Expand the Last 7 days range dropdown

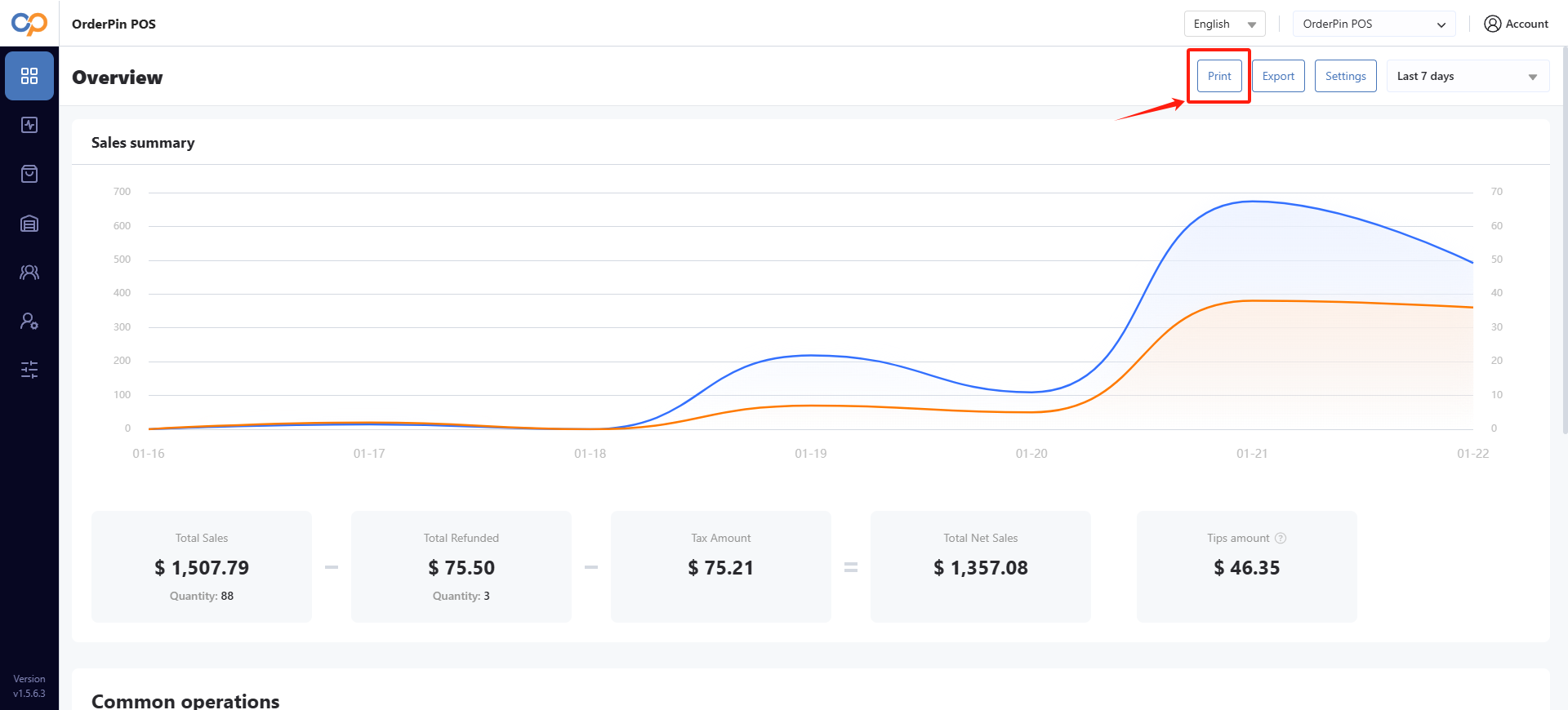click(1468, 76)
